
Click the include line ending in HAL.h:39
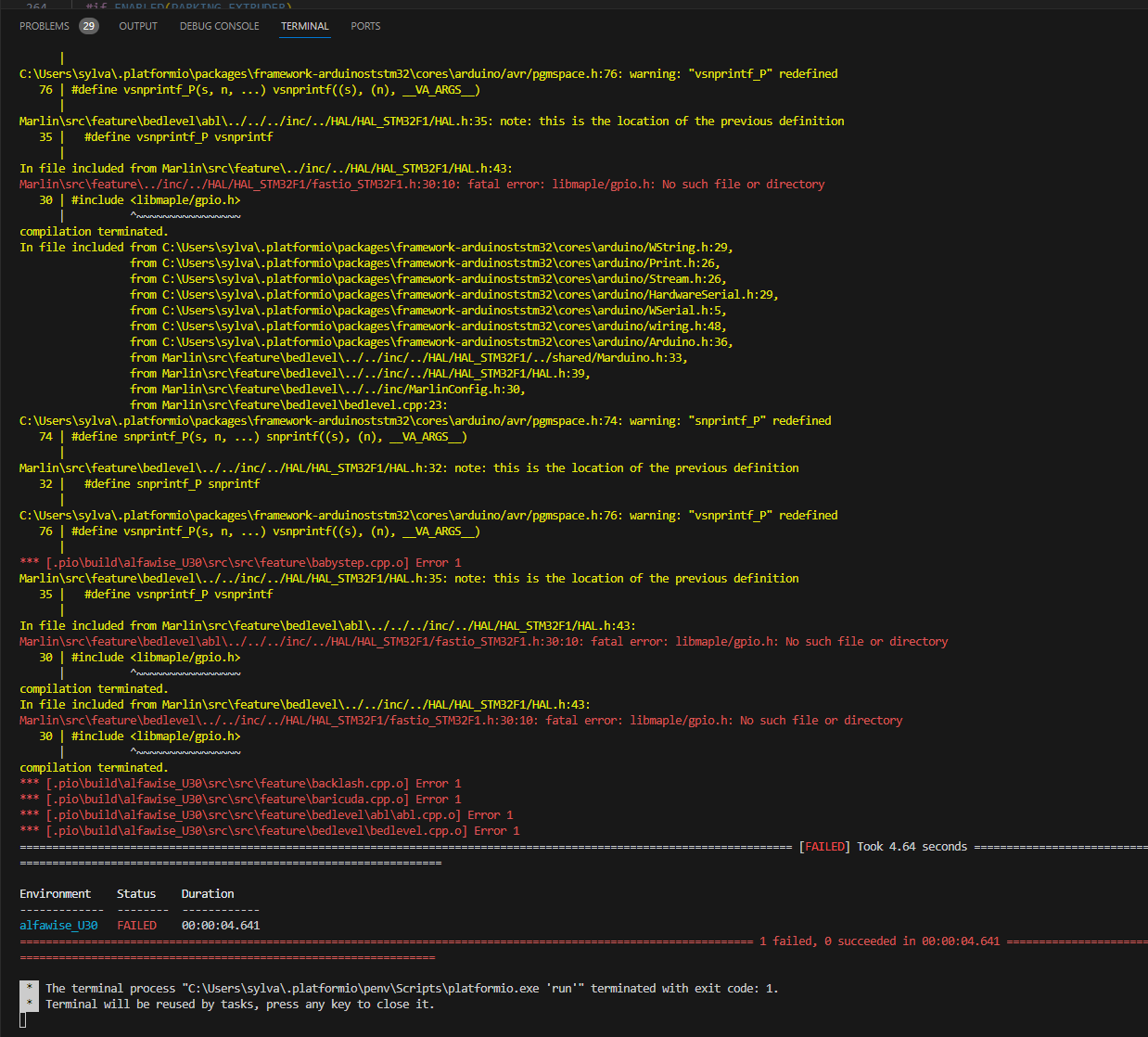360,374
